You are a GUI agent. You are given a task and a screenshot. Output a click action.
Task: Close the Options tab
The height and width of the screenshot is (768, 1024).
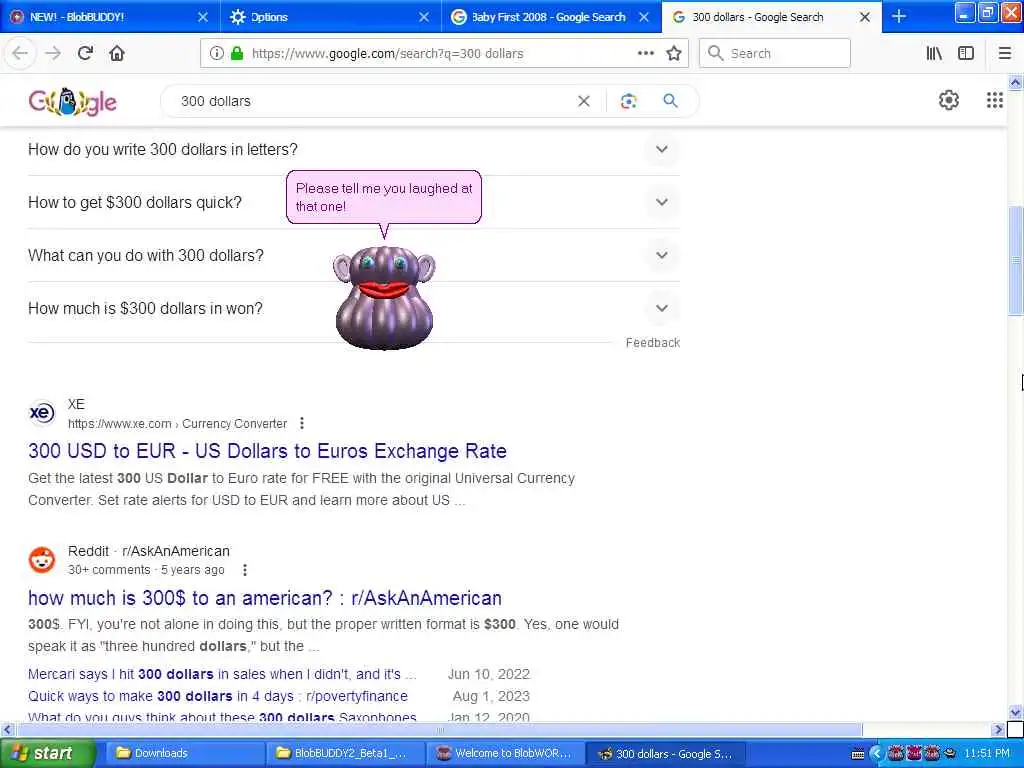(424, 17)
